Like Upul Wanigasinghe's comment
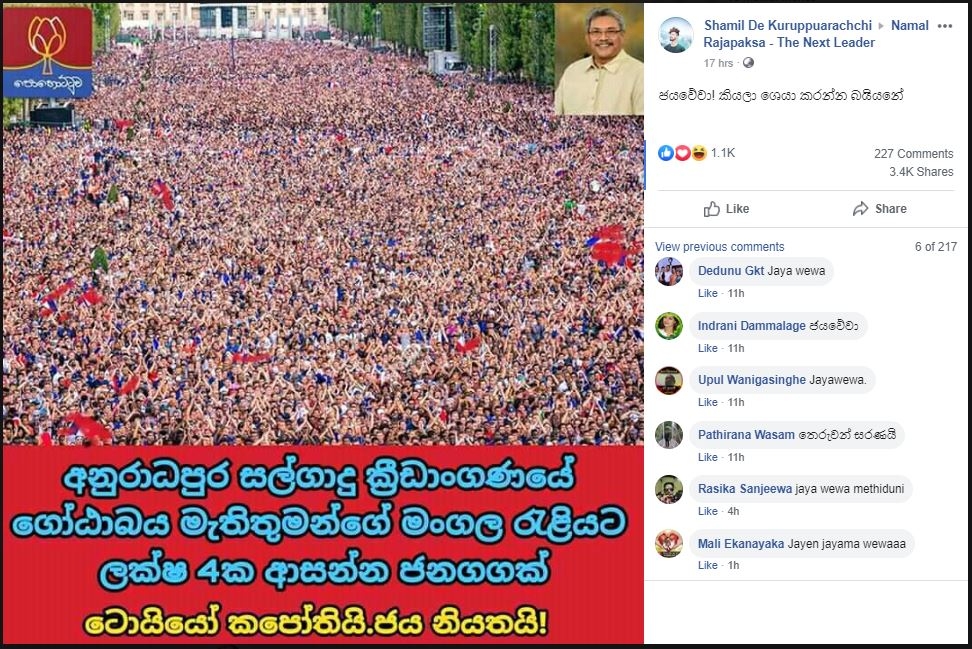 [x=707, y=402]
